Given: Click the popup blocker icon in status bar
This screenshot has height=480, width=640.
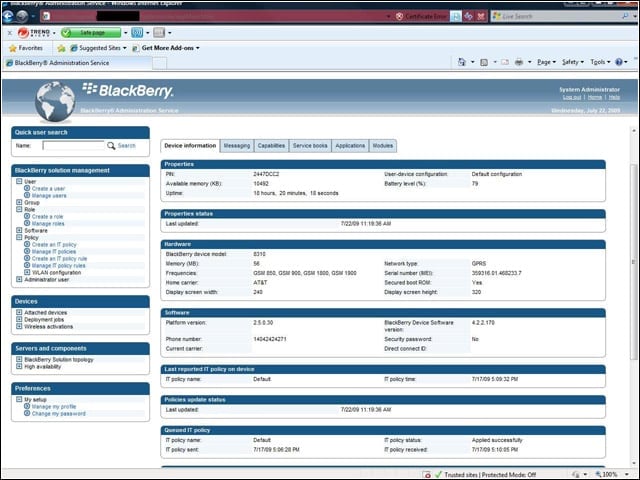Looking at the screenshot, I should [x=427, y=474].
